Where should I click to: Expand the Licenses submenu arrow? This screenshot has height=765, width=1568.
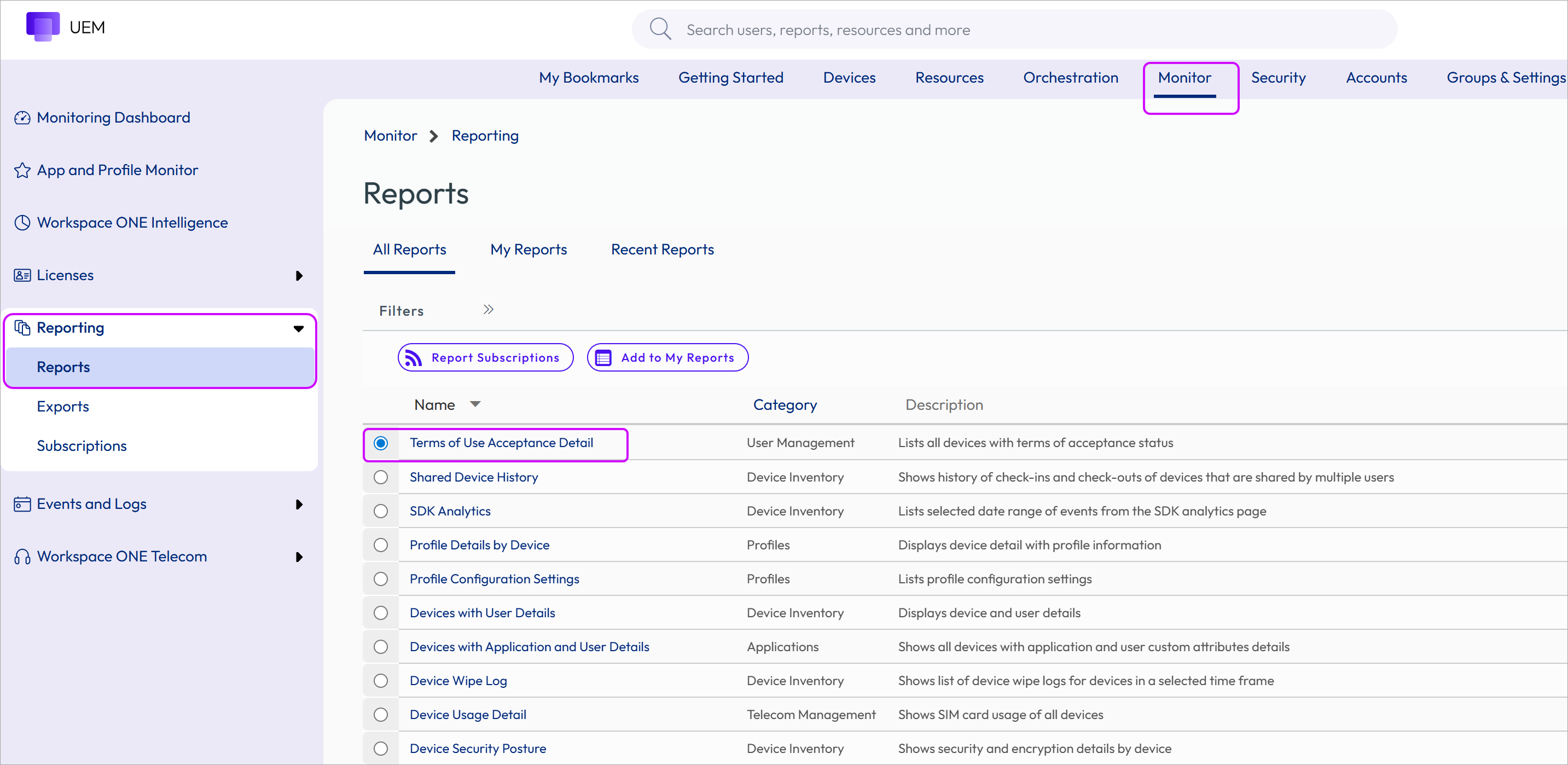click(x=299, y=276)
